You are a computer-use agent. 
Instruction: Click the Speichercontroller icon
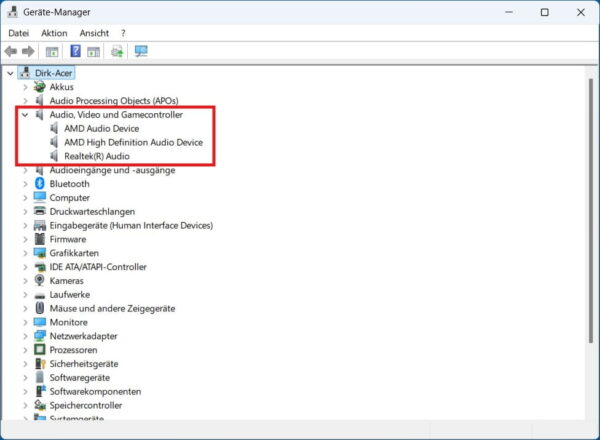(39, 405)
